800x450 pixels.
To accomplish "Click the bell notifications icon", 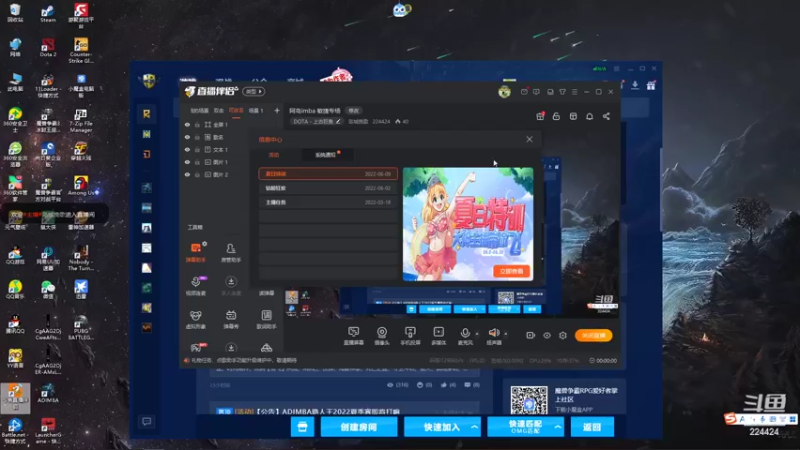I will (589, 116).
